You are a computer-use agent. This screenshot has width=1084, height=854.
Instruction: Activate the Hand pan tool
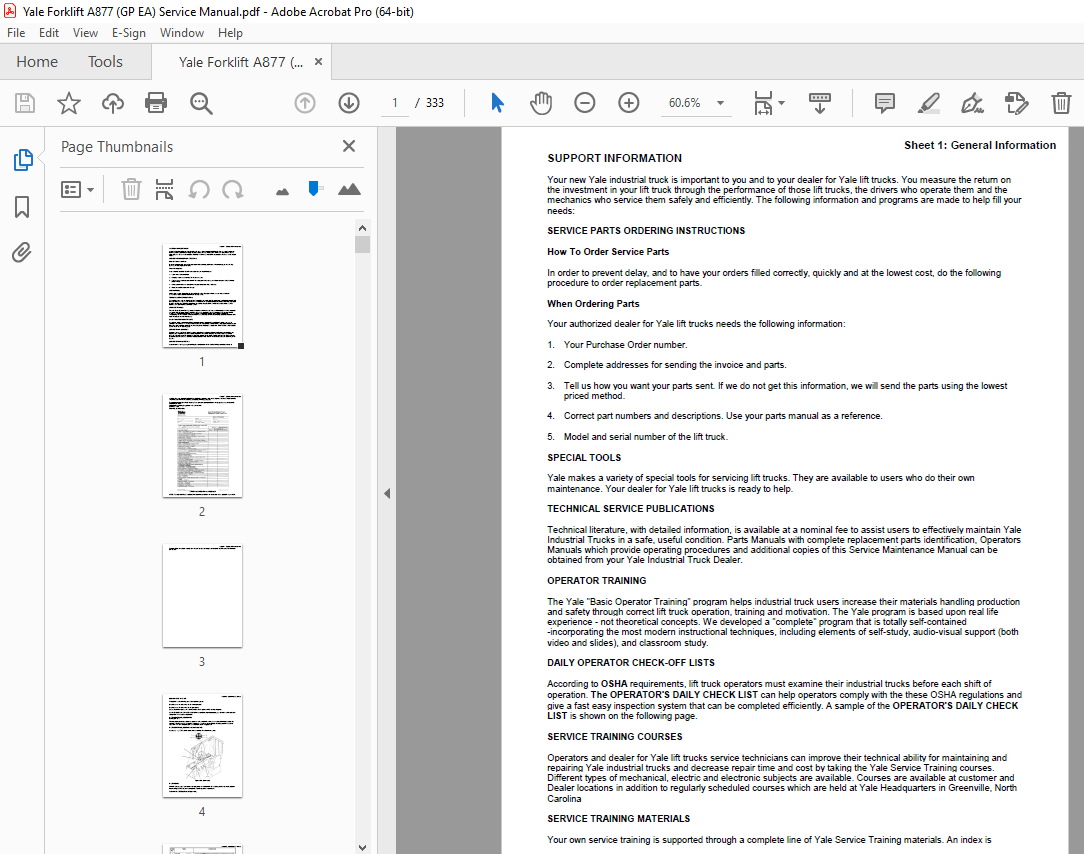541,103
